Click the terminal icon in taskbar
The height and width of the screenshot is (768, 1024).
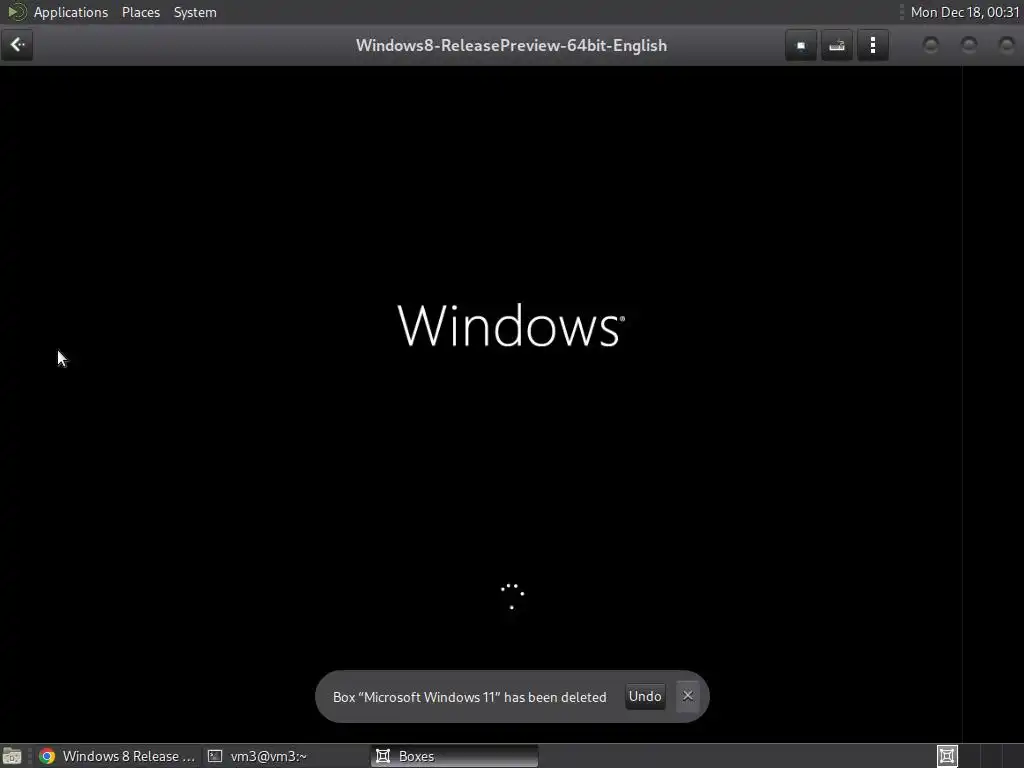[x=215, y=756]
